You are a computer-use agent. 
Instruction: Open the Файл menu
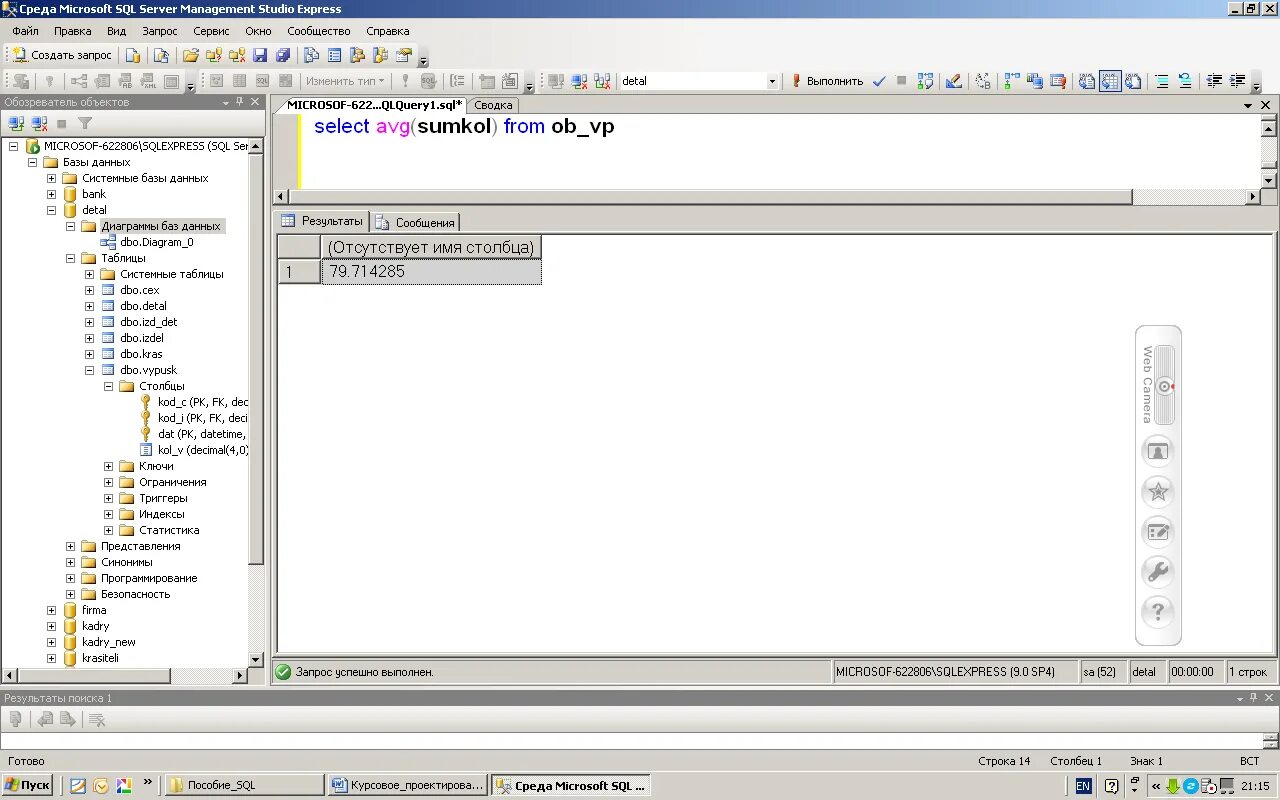(25, 31)
